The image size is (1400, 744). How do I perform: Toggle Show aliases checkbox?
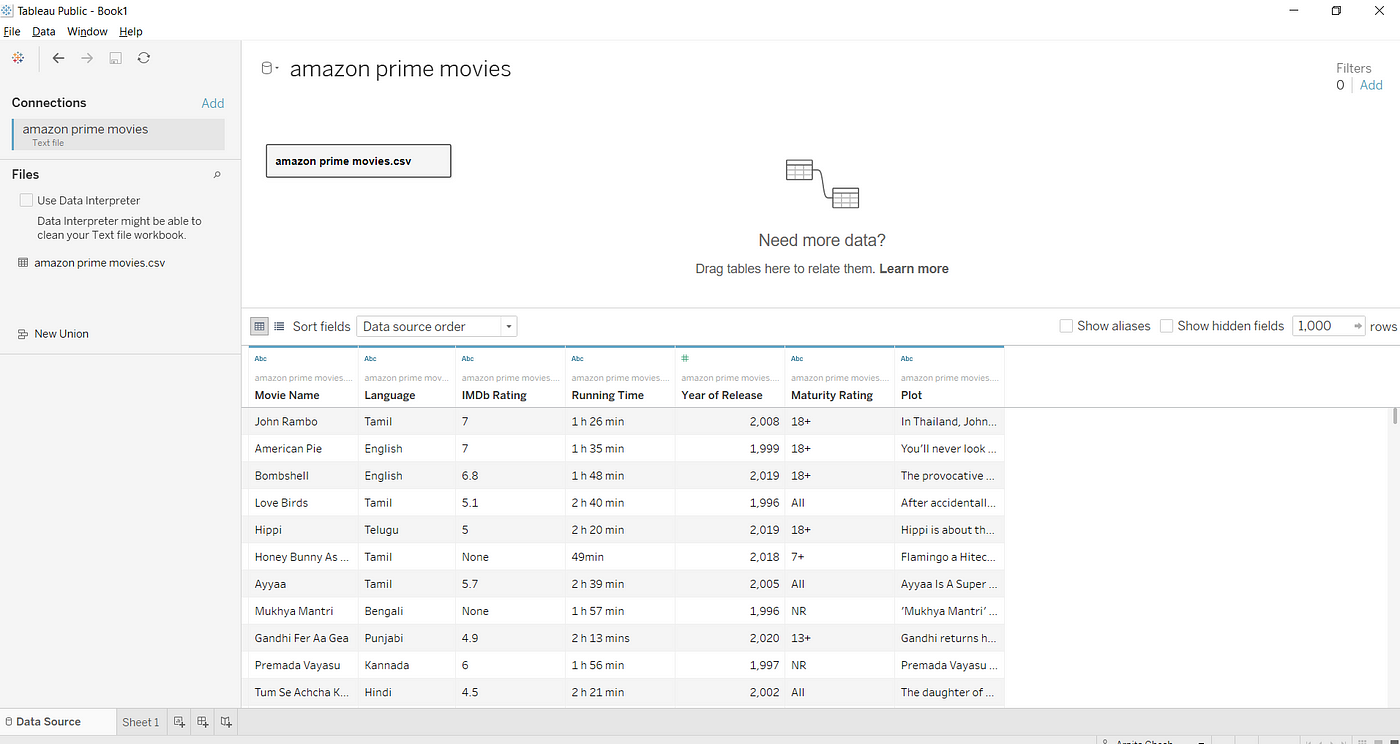coord(1066,326)
